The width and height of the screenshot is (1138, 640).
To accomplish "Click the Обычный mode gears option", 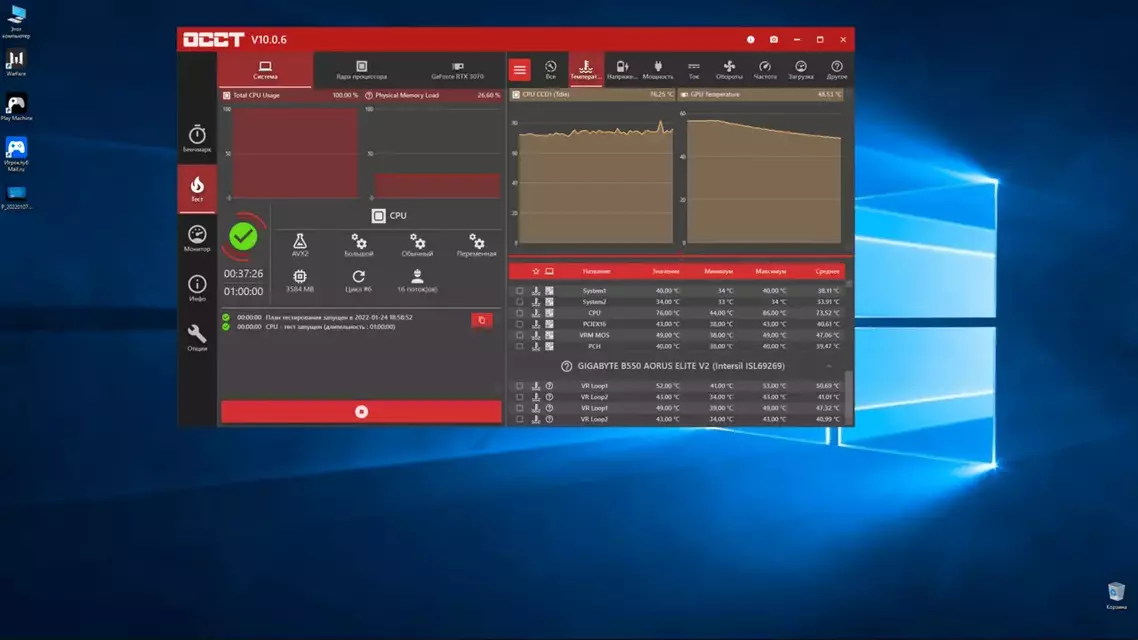I will tap(417, 245).
